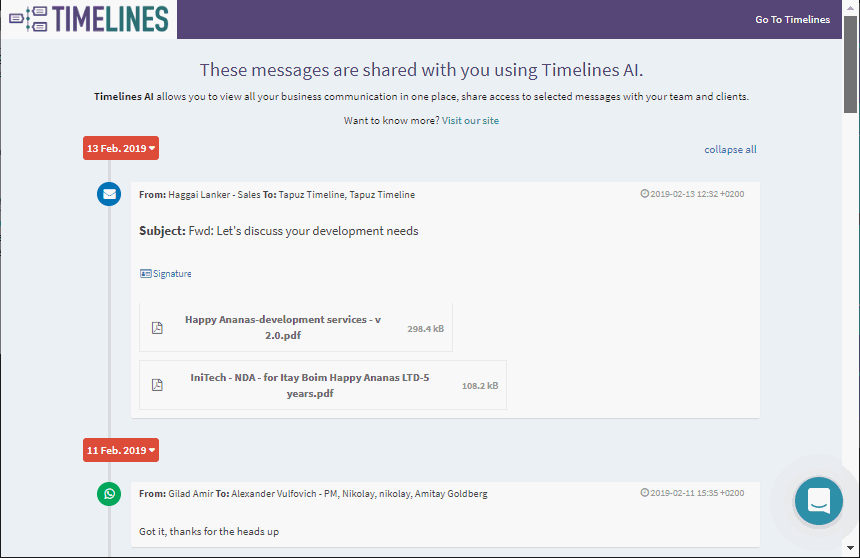Click PDF icon for IniTech NDA file
The height and width of the screenshot is (558, 860).
pos(157,385)
